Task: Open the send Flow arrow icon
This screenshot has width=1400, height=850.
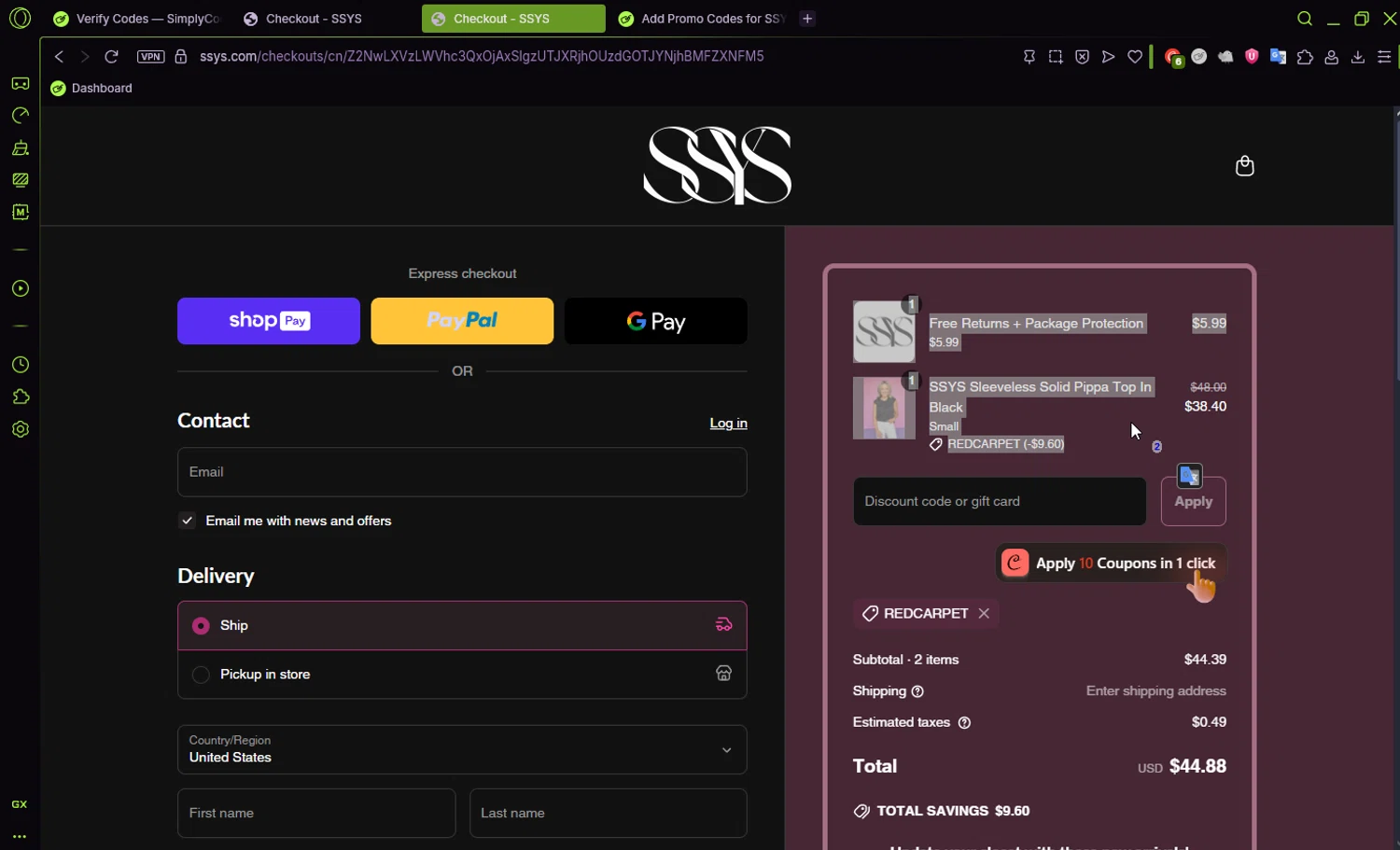Action: 1108,57
